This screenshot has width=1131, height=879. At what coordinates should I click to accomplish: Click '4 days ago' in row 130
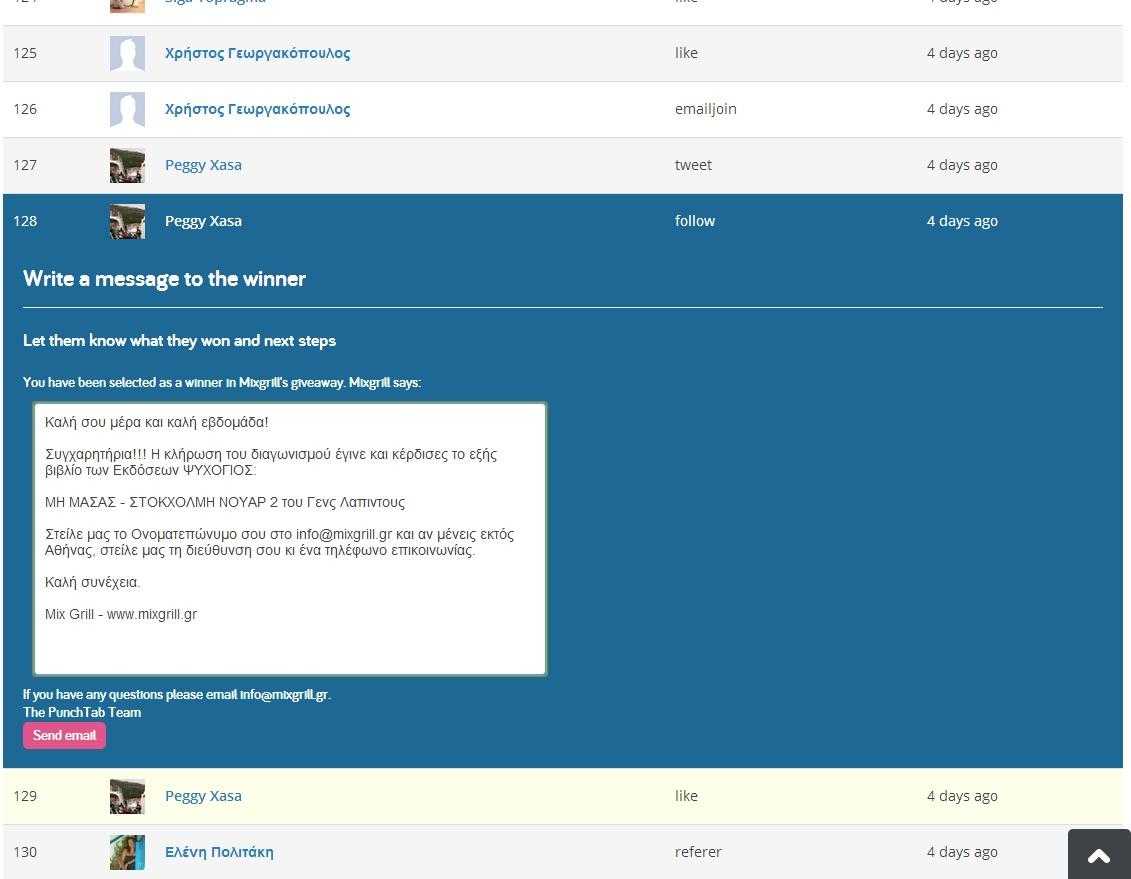[x=962, y=852]
